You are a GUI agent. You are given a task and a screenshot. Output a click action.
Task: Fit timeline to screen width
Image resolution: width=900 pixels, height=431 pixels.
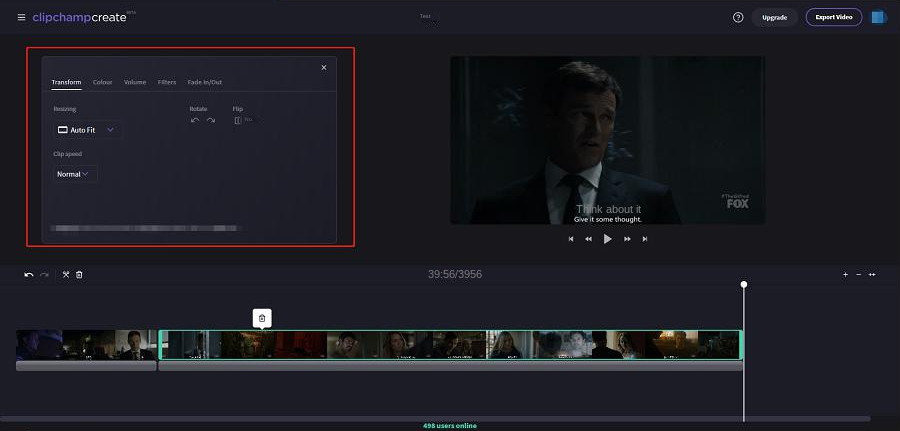pyautogui.click(x=872, y=274)
